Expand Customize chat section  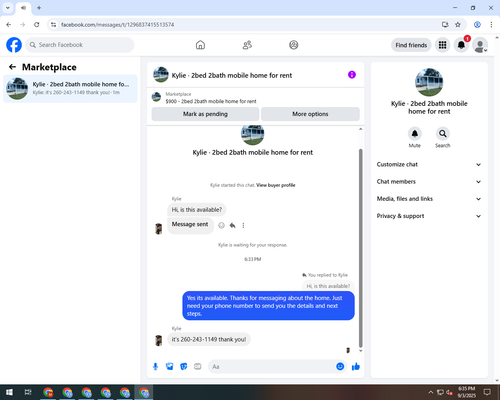[x=429, y=164]
